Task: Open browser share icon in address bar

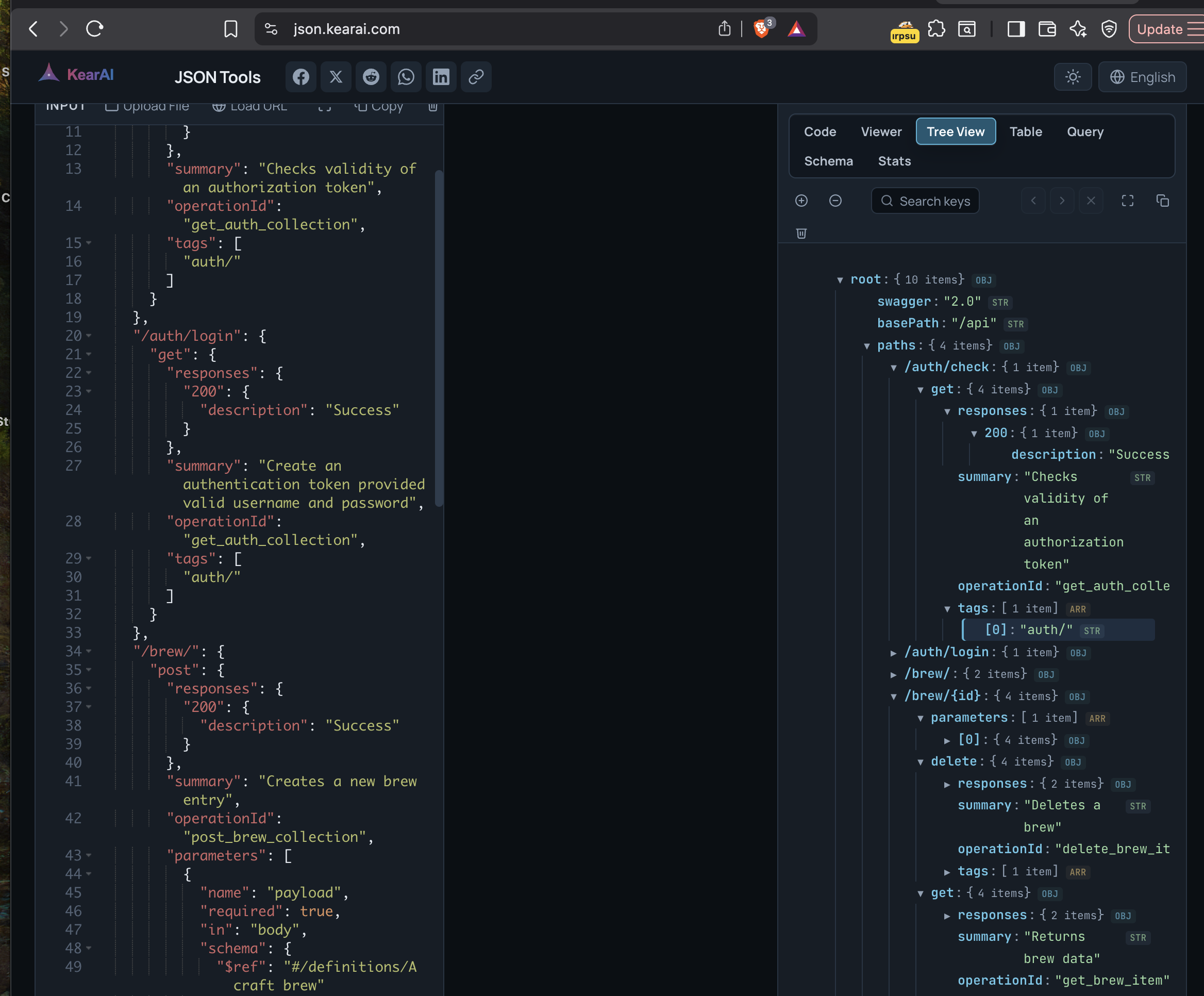Action: point(724,29)
